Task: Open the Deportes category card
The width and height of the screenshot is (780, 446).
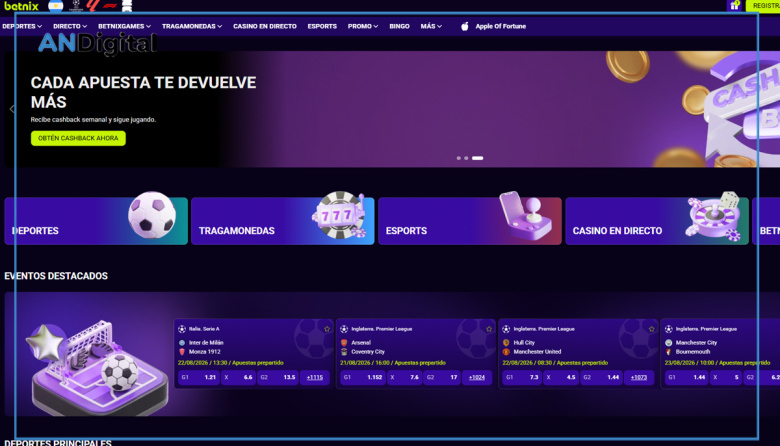Action: click(96, 221)
